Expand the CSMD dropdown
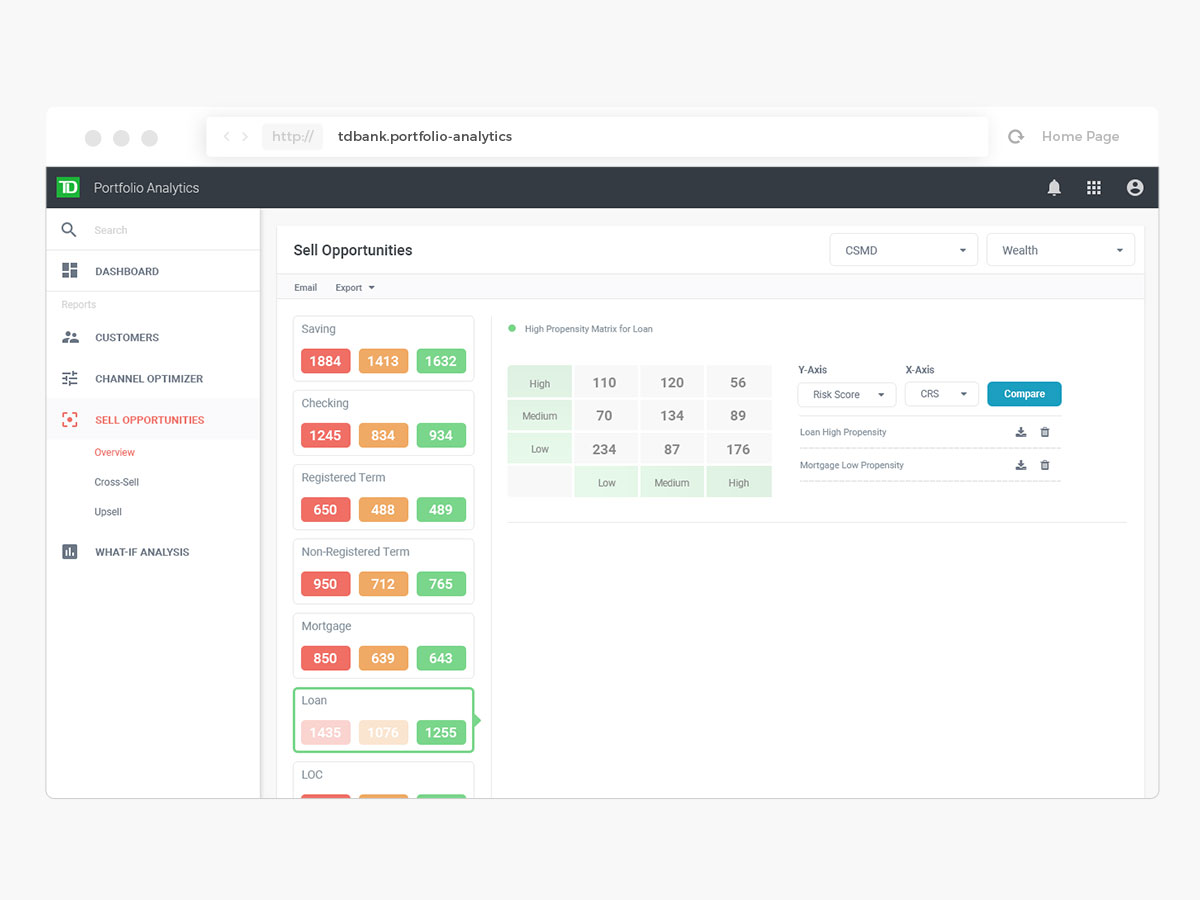The height and width of the screenshot is (900, 1200). 903,250
